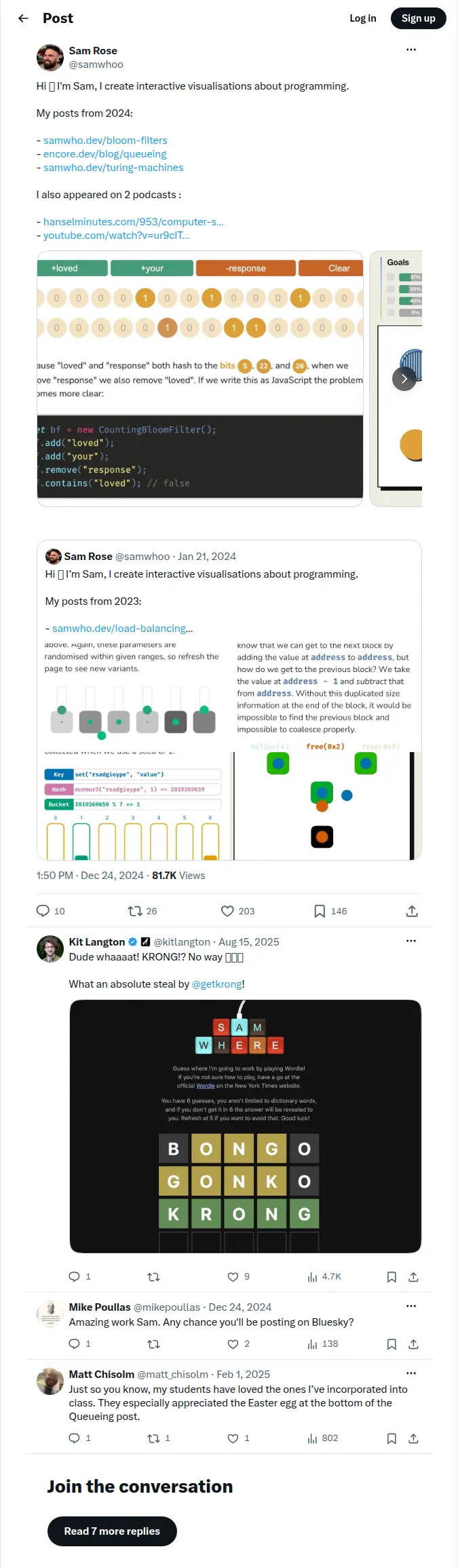Open the more options menu on Kit Langton's reply
This screenshot has width=458, height=1568.
(411, 941)
